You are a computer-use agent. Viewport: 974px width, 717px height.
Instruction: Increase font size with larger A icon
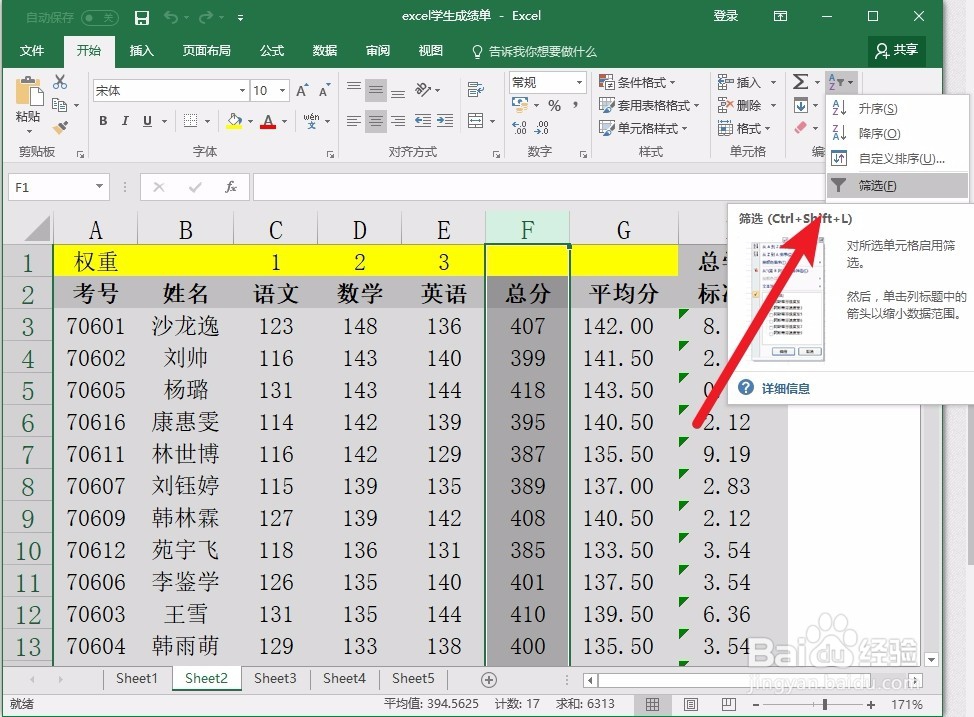coord(302,91)
